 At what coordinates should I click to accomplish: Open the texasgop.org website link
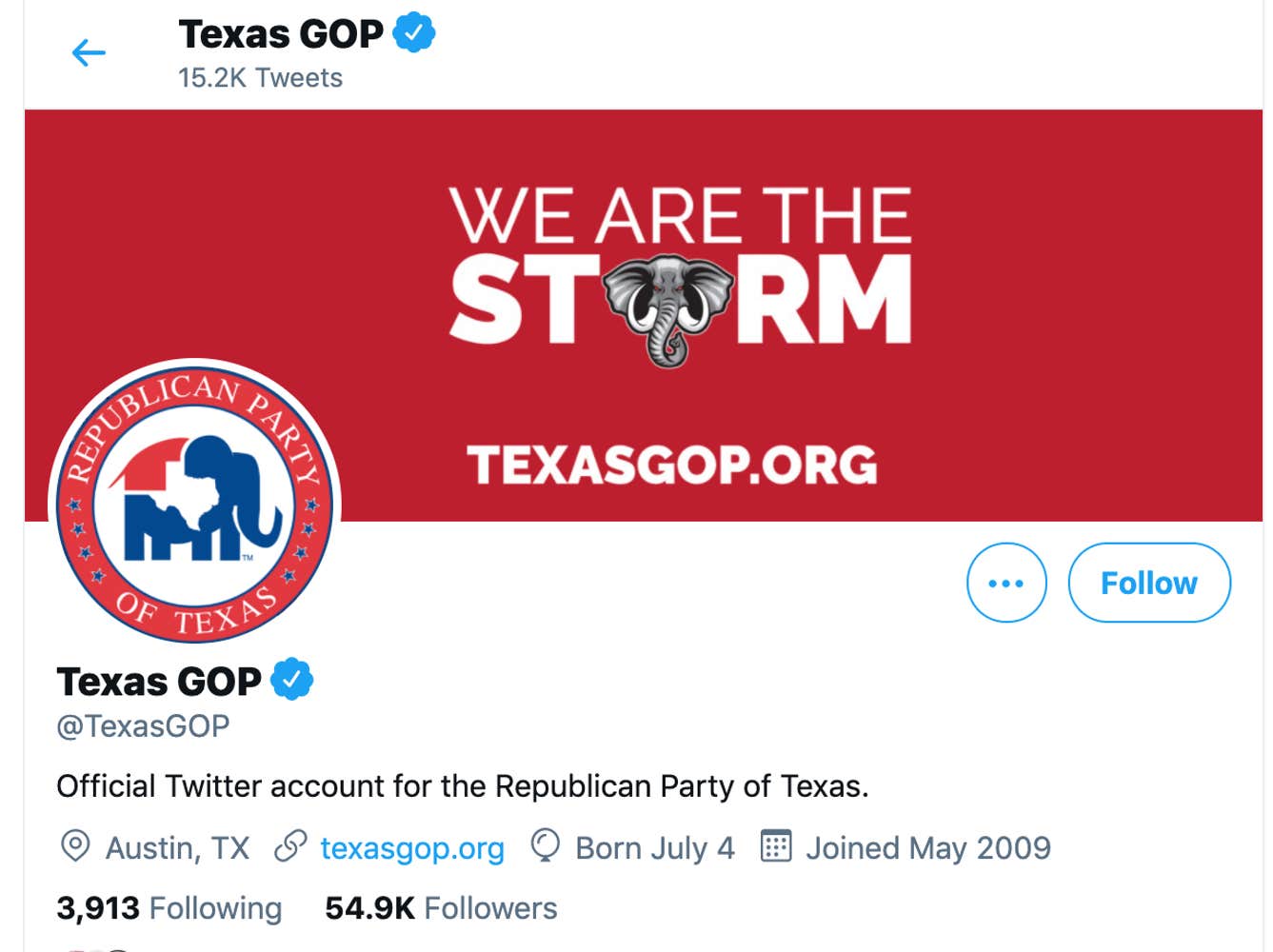[412, 847]
